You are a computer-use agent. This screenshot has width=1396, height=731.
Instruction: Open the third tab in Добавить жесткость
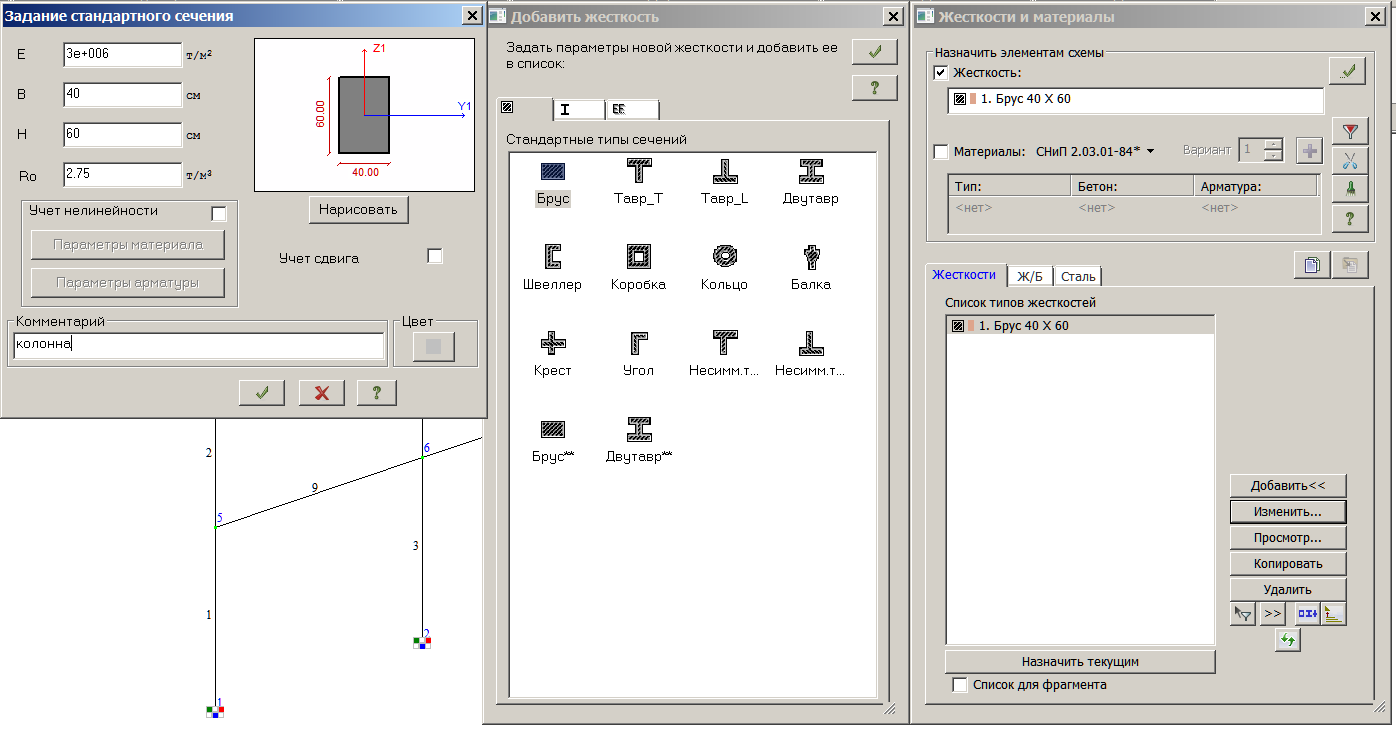[632, 109]
